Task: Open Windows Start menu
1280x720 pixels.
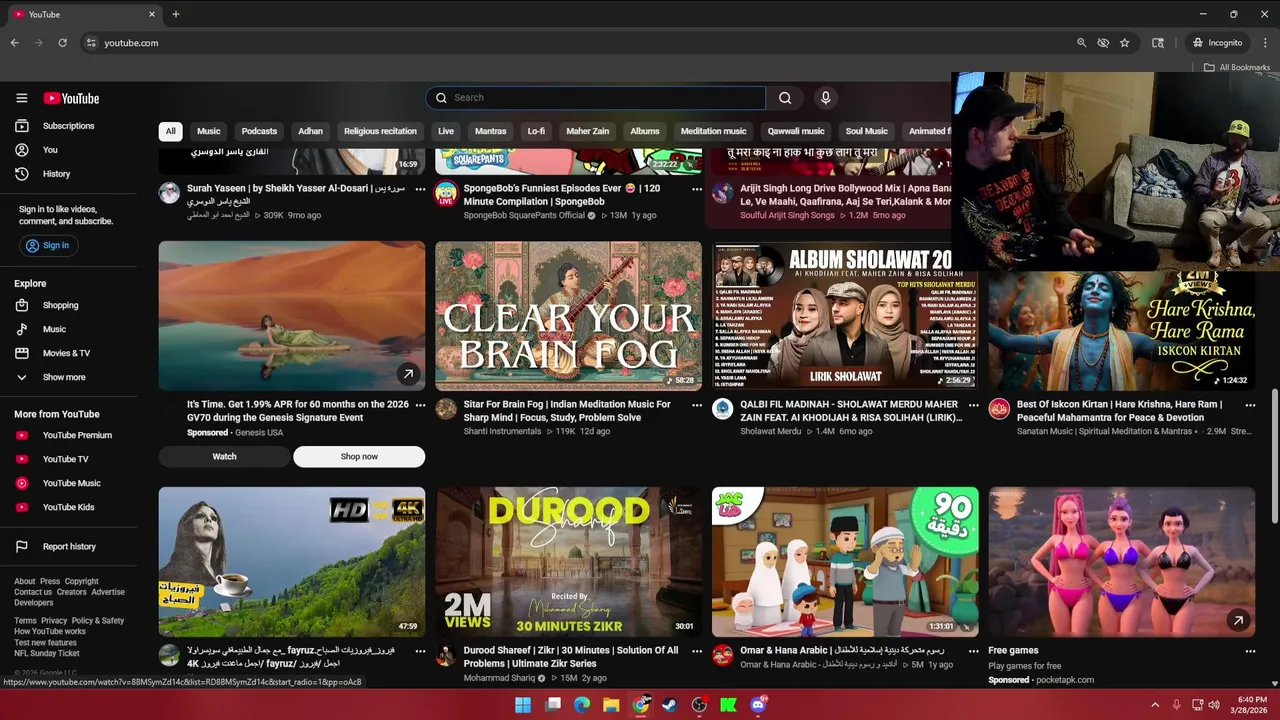Action: pyautogui.click(x=523, y=705)
